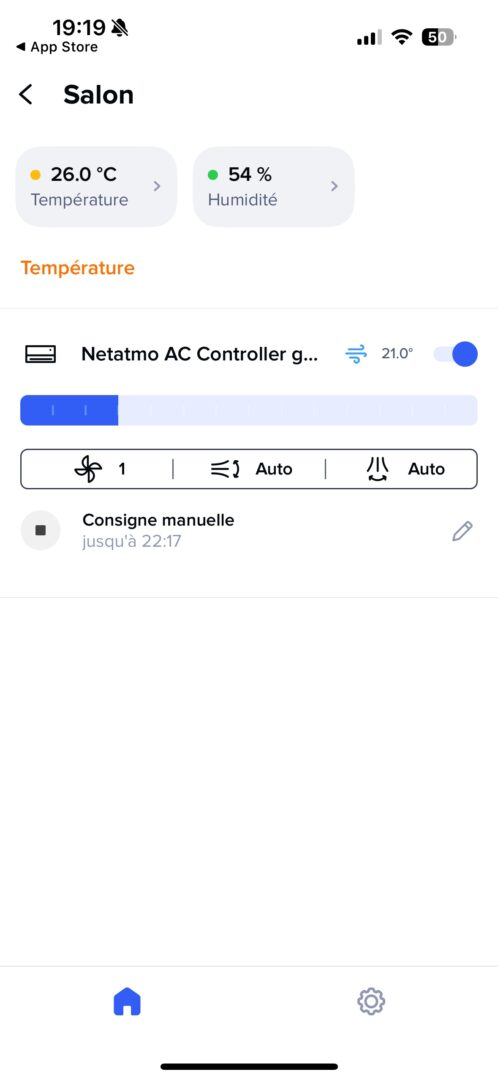Open Netatmo AC Controller device name
Screen dimensions: 498x1080
[x=200, y=354]
